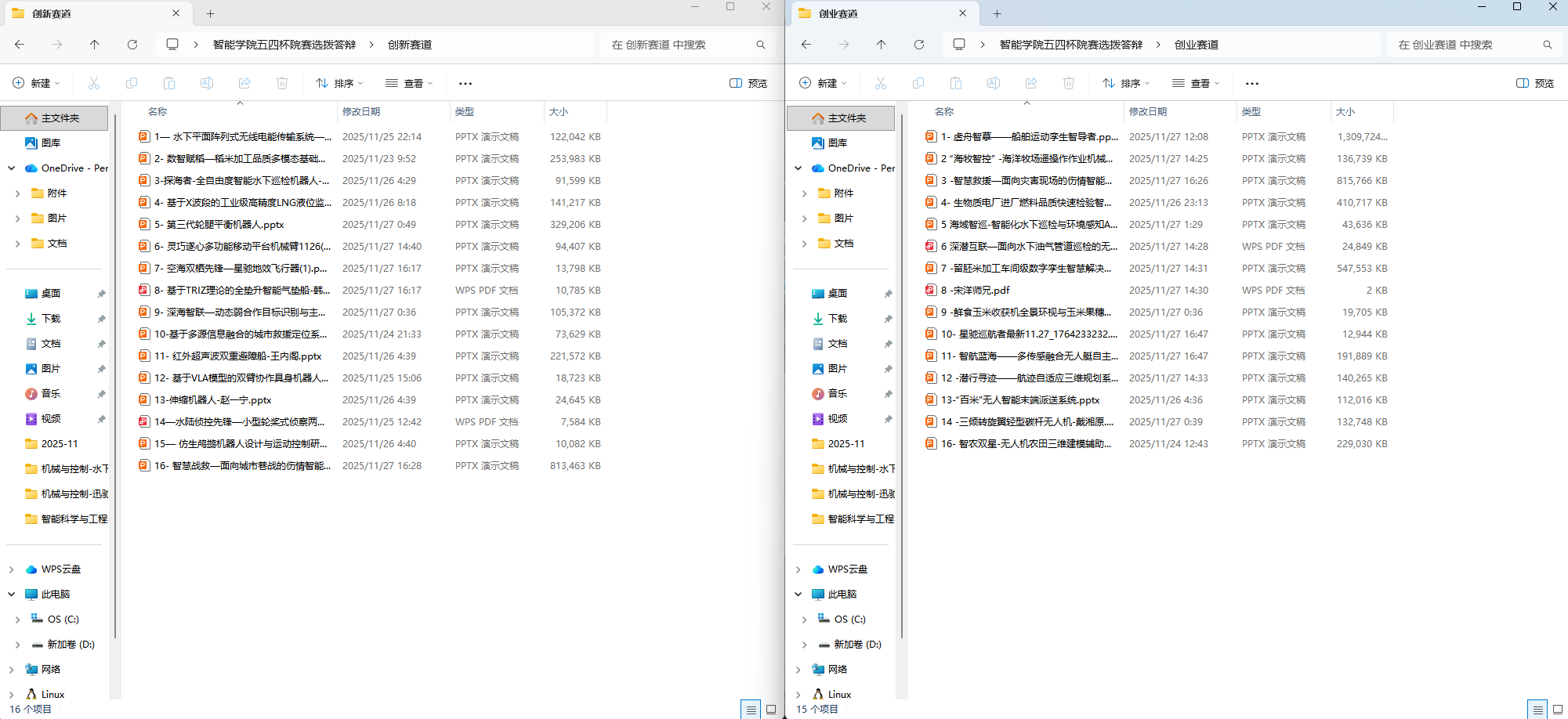1568x719 pixels.
Task: Add a new tab in 创业赛道 window
Action: pos(997,13)
